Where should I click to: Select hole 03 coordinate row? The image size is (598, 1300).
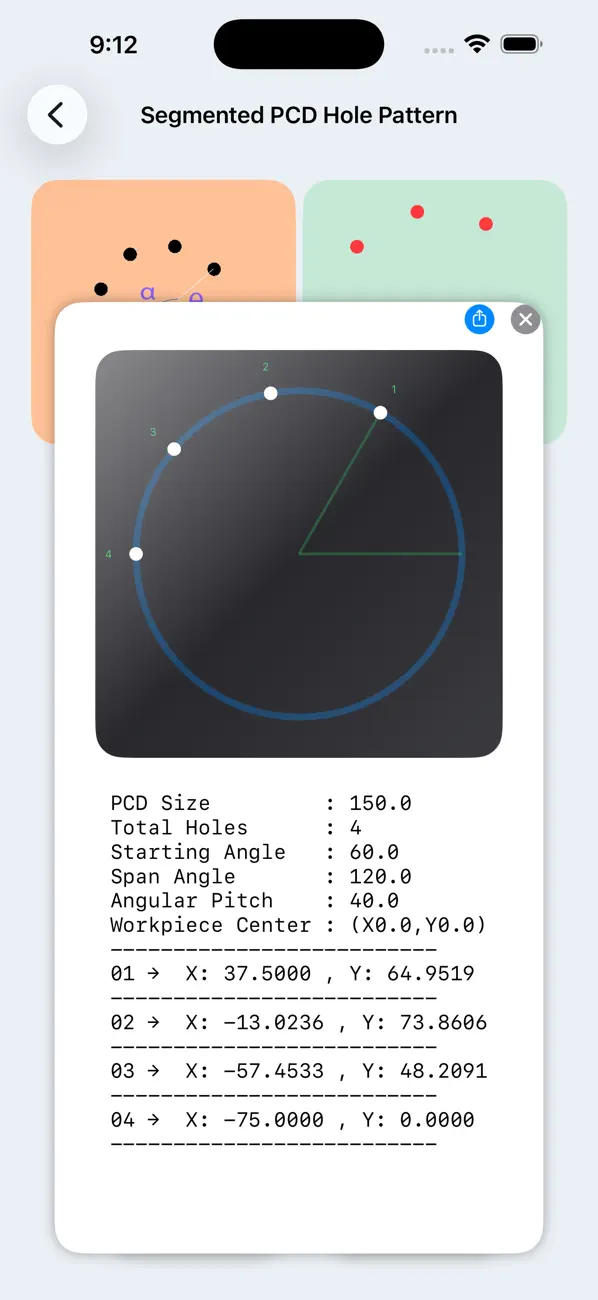click(x=298, y=1071)
